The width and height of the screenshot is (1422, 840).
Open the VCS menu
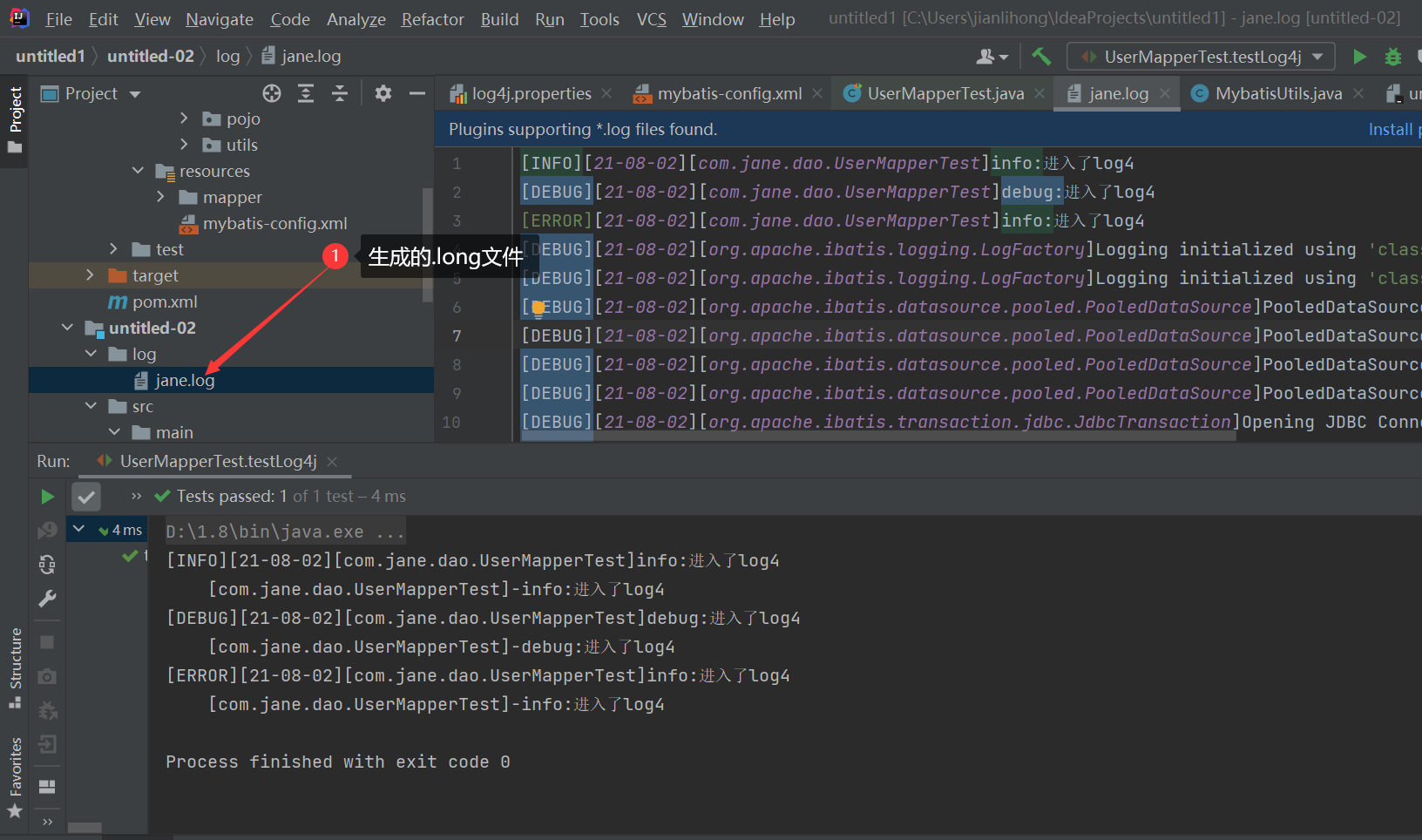pos(651,19)
